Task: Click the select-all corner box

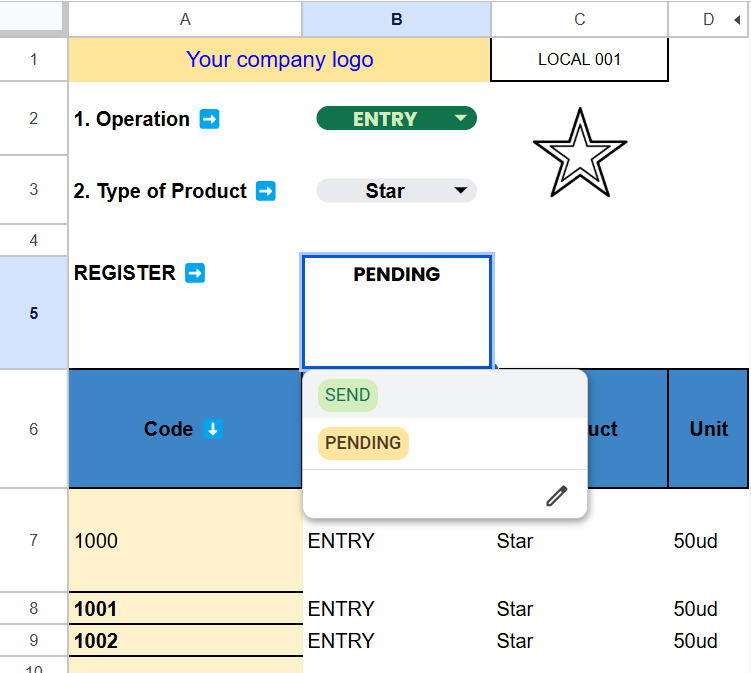Action: click(x=33, y=17)
